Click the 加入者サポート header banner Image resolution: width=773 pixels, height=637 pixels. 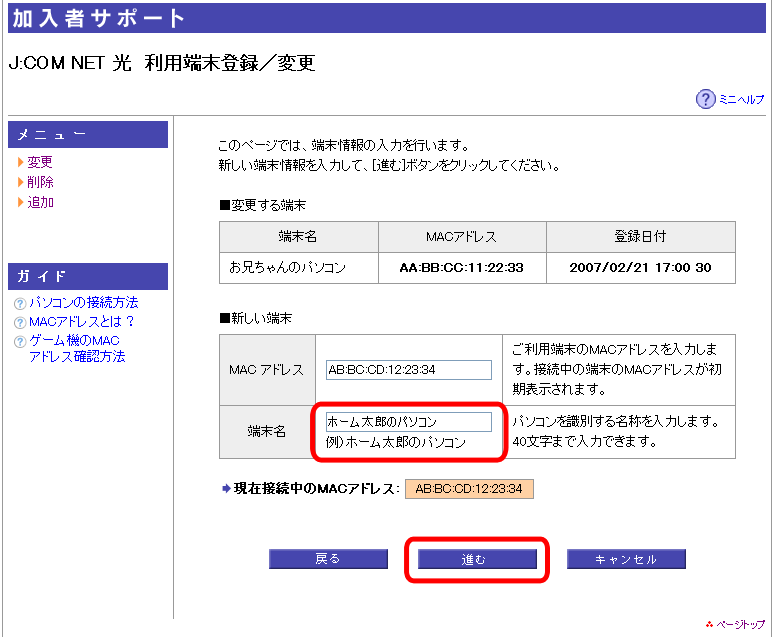coord(387,18)
